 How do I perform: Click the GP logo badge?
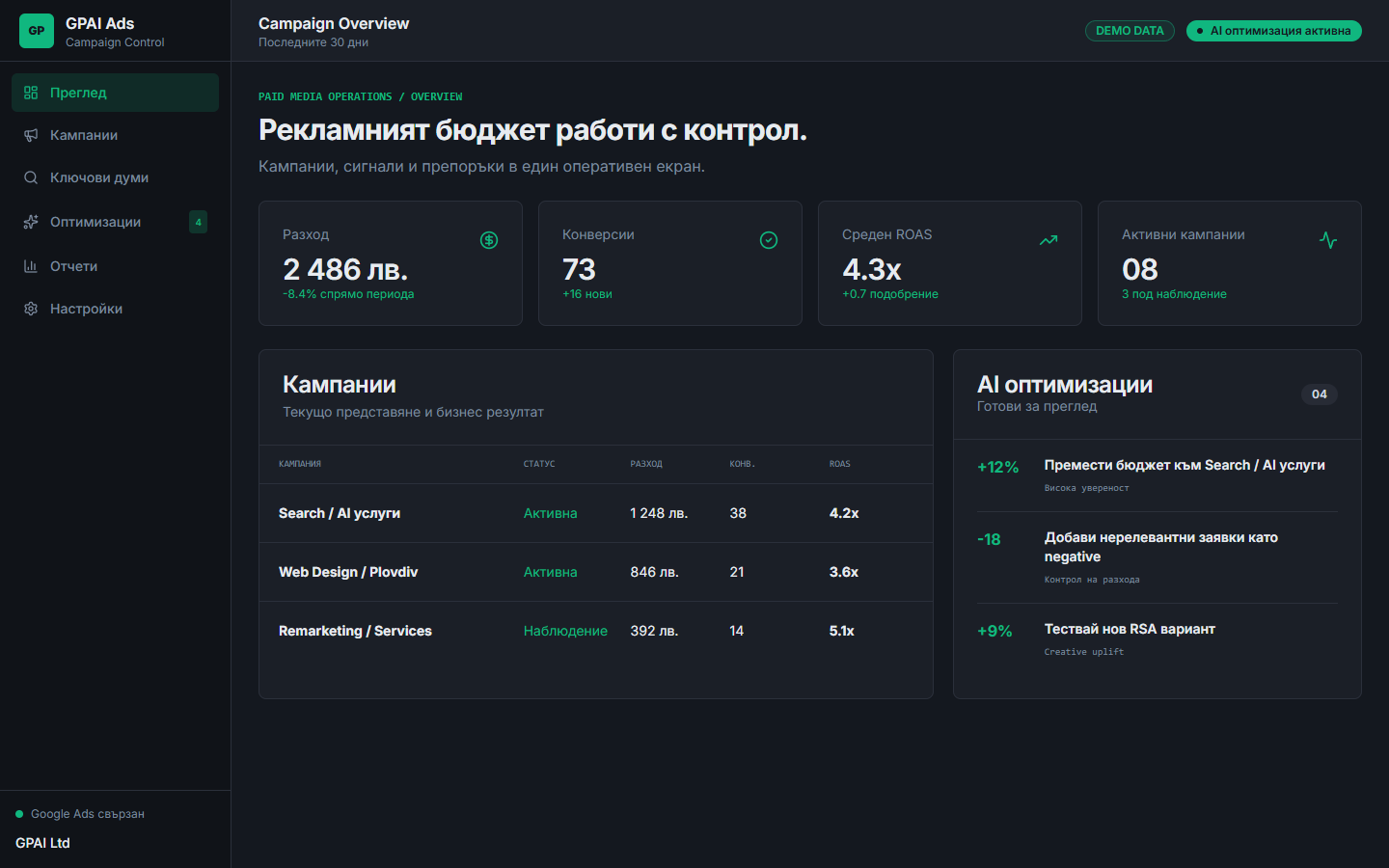[x=37, y=31]
